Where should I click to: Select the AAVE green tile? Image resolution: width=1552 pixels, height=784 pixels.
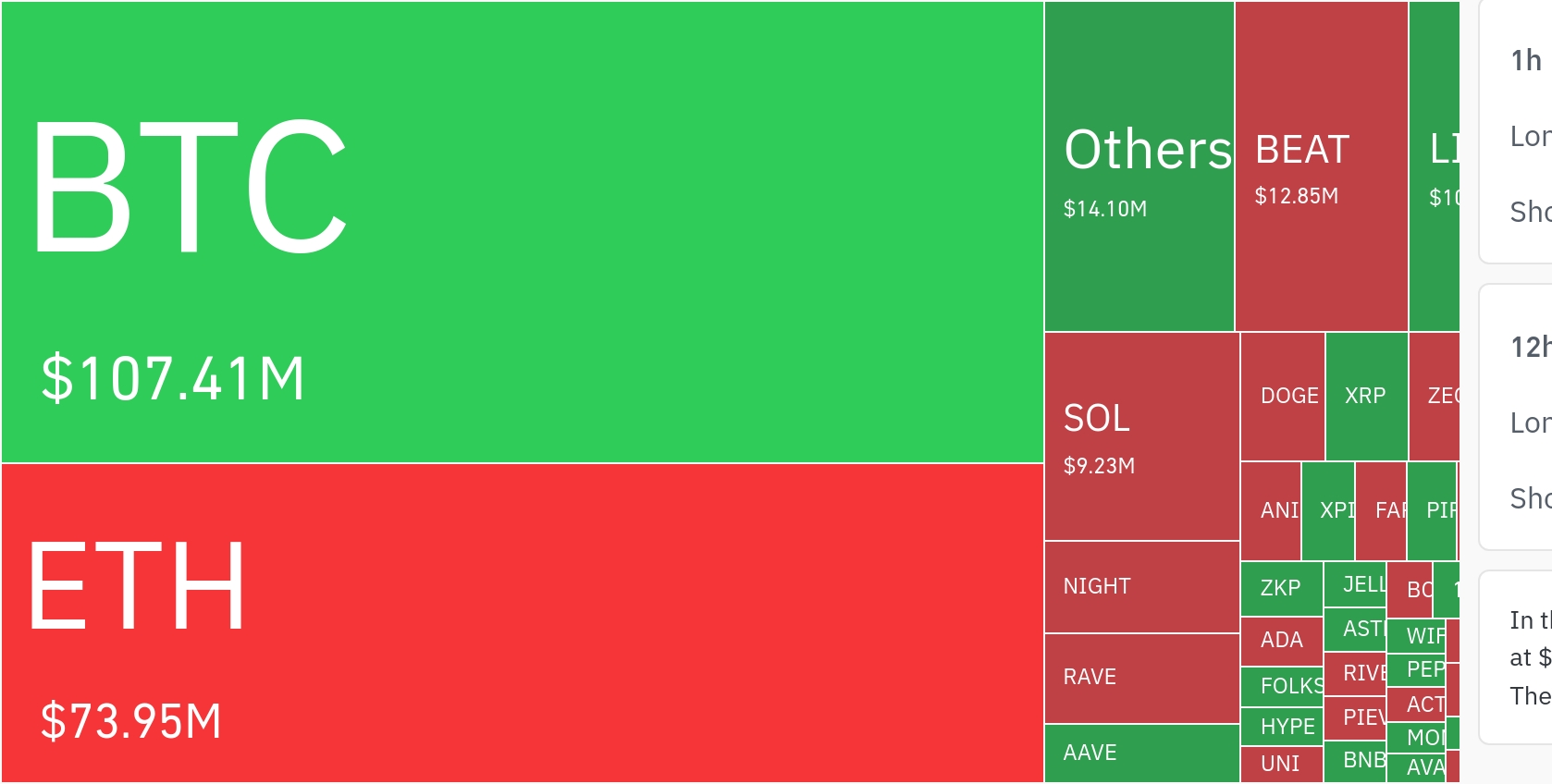click(x=1142, y=753)
